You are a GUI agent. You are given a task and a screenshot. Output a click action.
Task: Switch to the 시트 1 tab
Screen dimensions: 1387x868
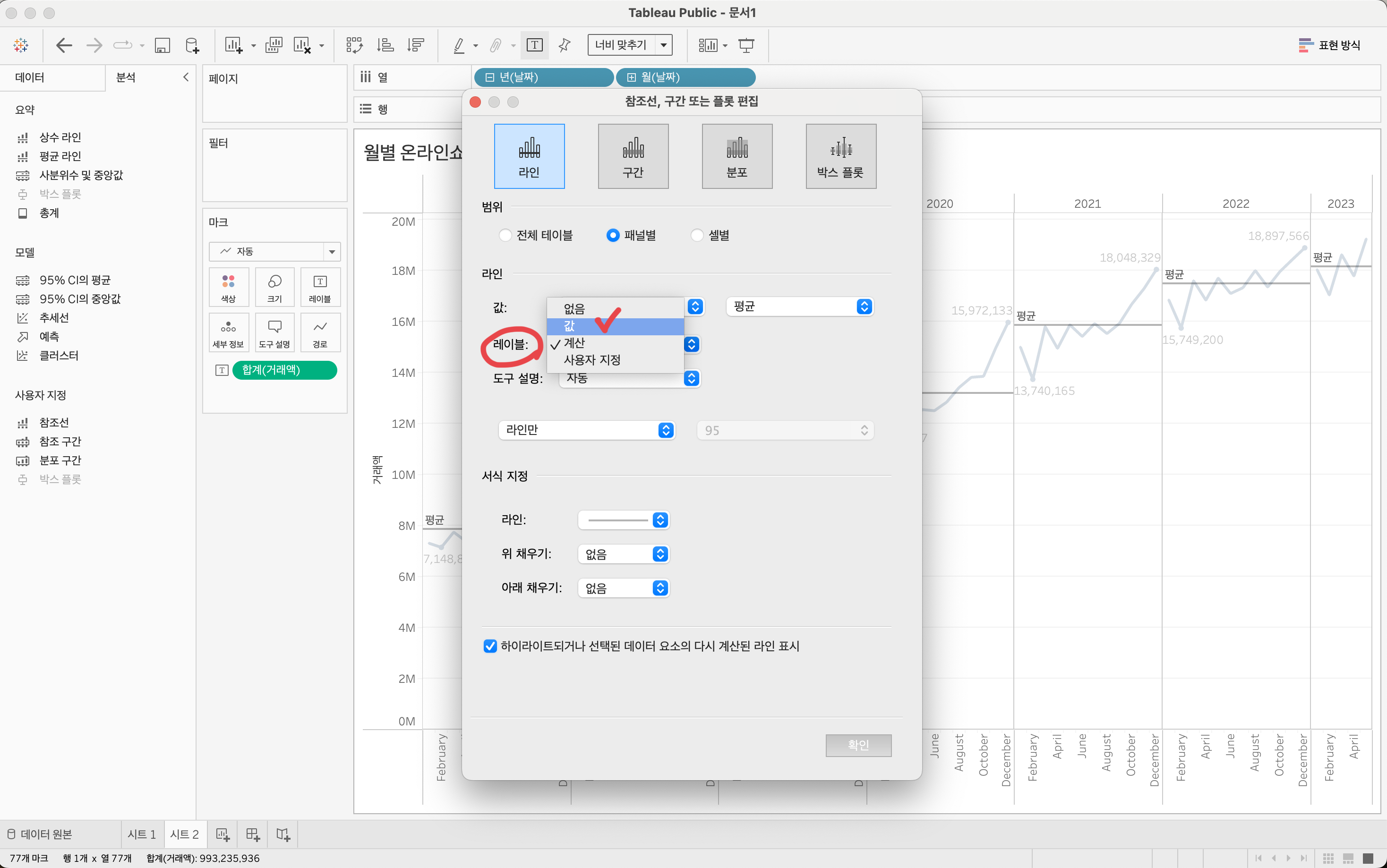(141, 834)
